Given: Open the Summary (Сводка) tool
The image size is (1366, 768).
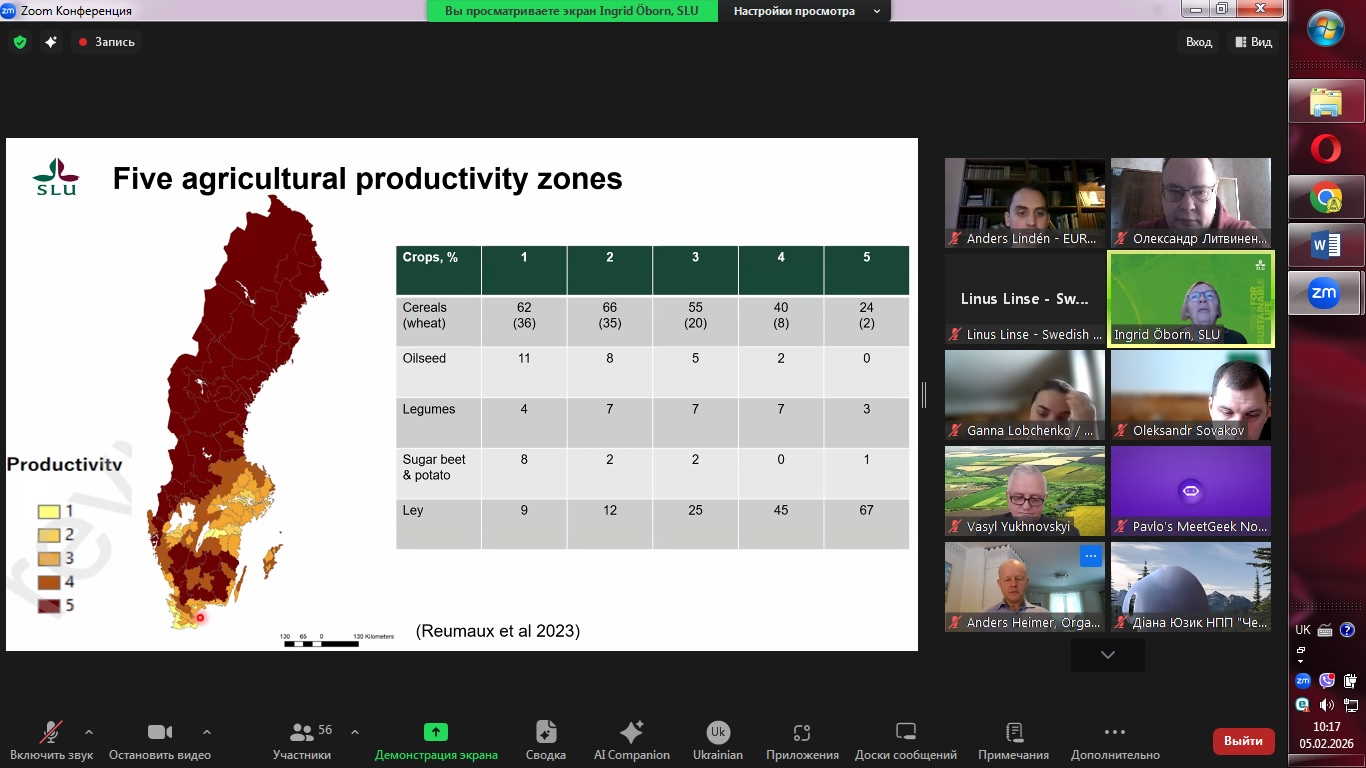Looking at the screenshot, I should pos(545,740).
